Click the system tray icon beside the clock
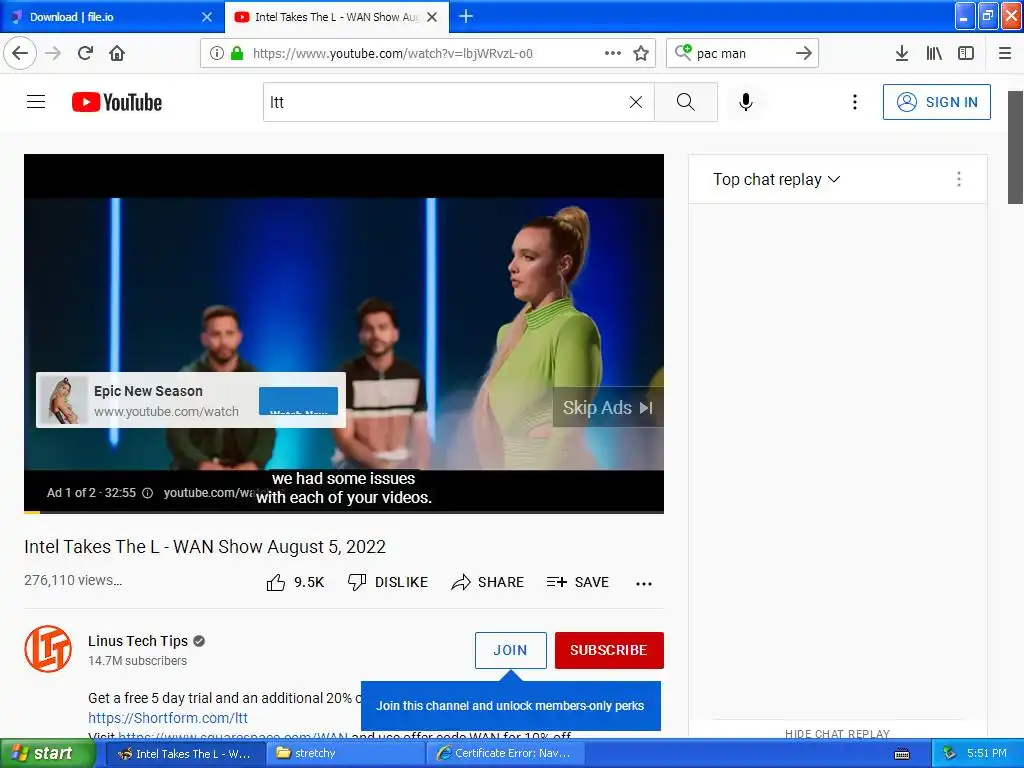This screenshot has width=1024, height=768. coord(949,754)
